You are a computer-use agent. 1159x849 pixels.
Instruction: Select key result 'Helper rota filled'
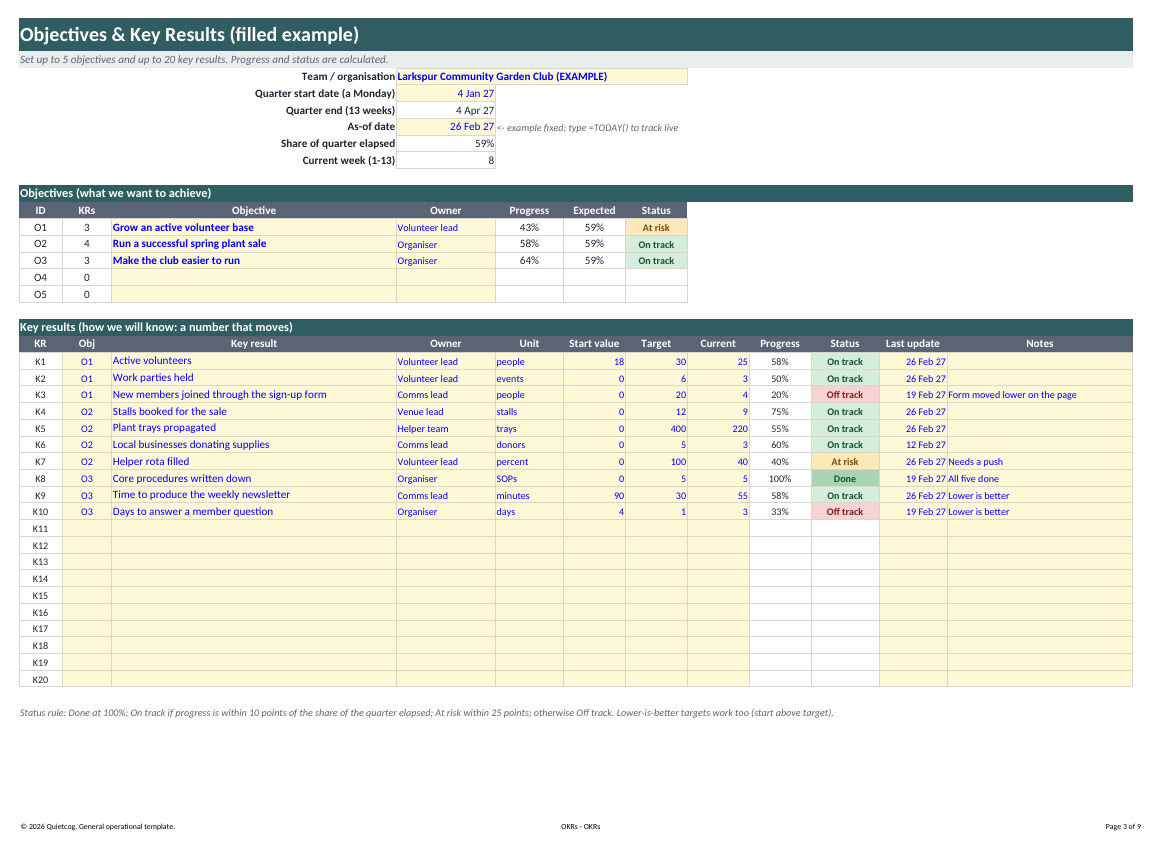pyautogui.click(x=254, y=462)
